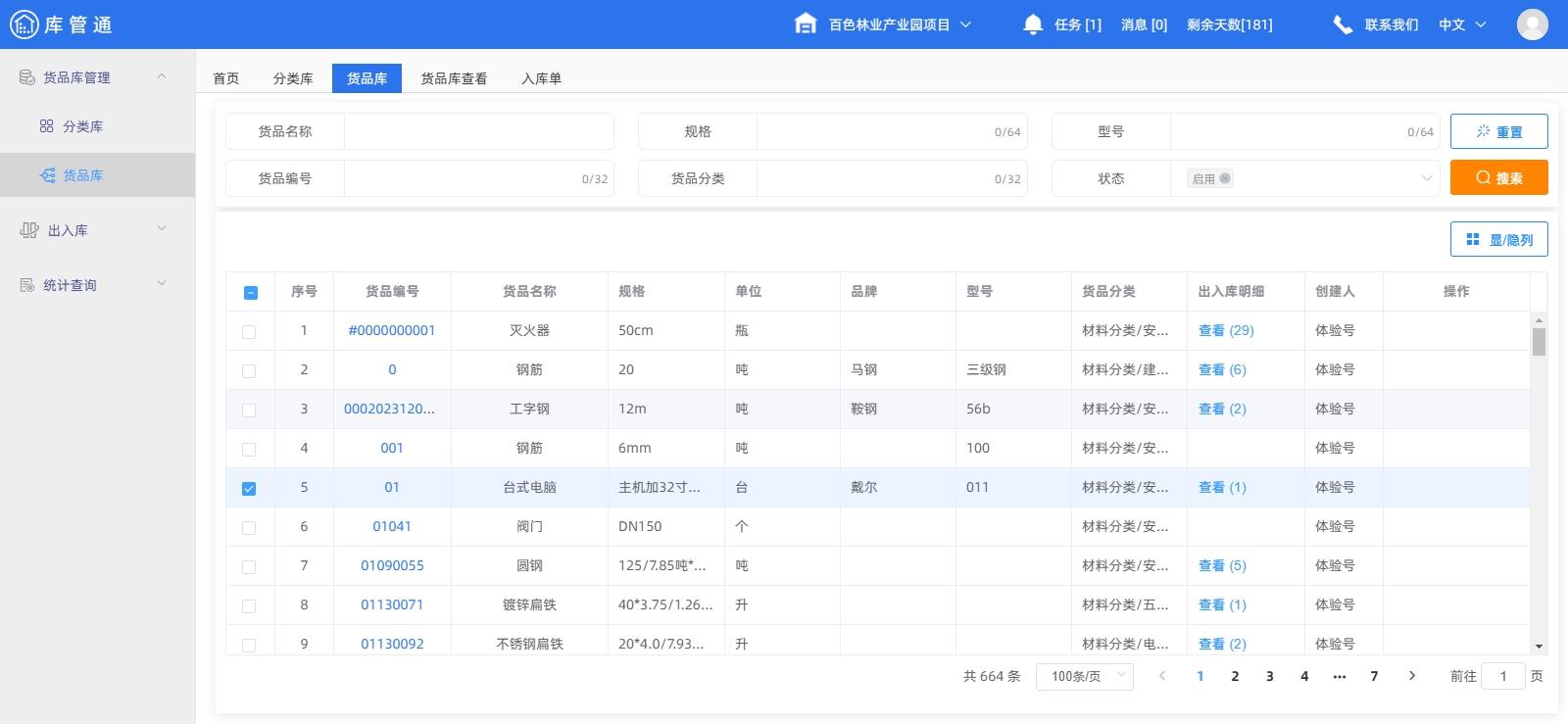Screen dimensions: 1568x724
Task: Switch to the 分类库 tab
Action: pos(293,78)
